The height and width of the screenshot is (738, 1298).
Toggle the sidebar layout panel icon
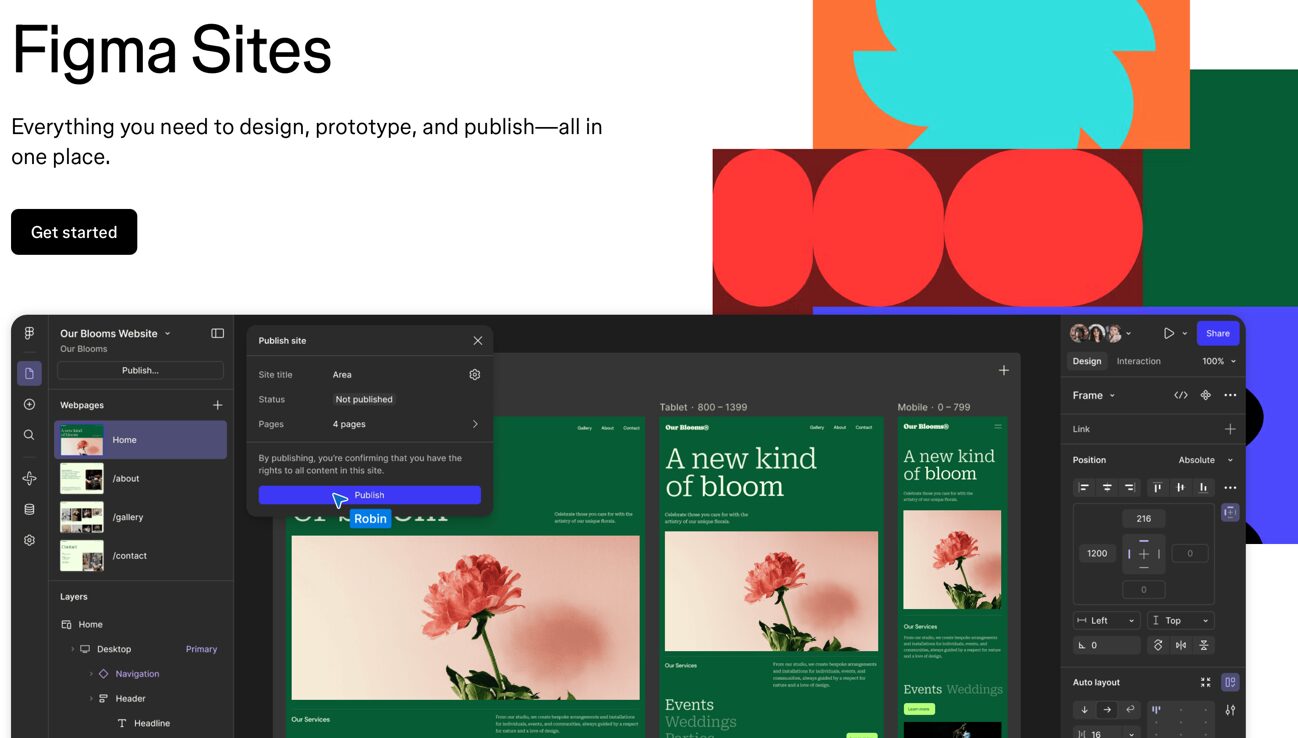[x=217, y=334]
